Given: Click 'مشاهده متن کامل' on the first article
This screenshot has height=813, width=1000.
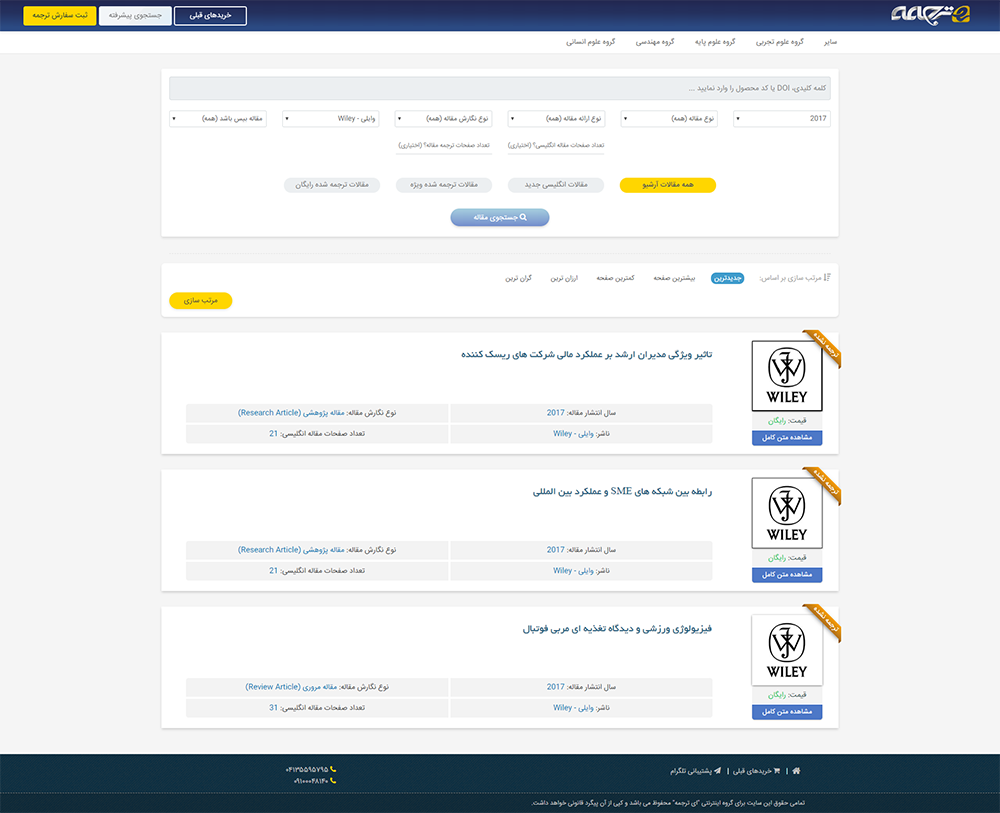Looking at the screenshot, I should 787,437.
